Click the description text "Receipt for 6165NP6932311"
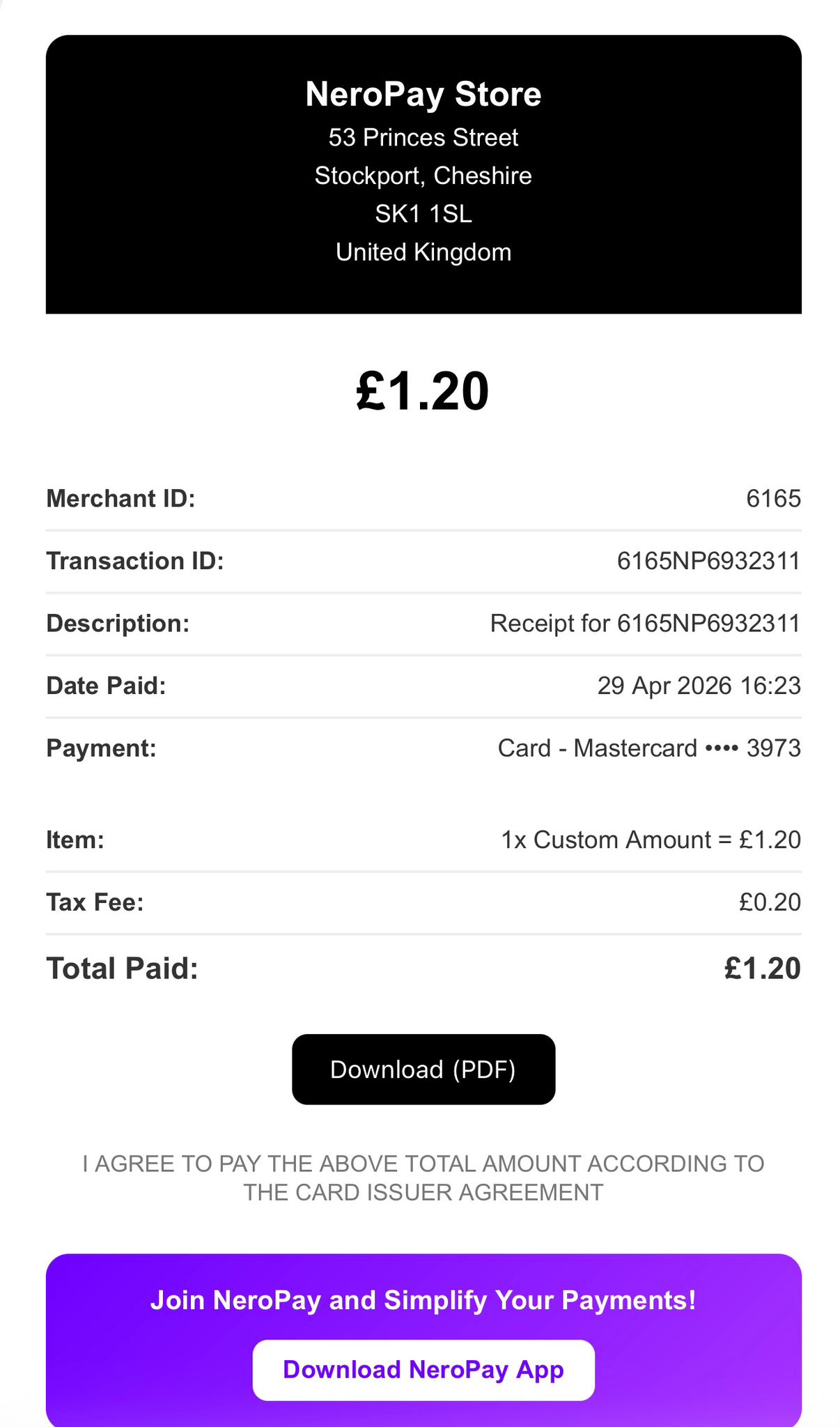This screenshot has height=1427, width=840. pos(645,624)
